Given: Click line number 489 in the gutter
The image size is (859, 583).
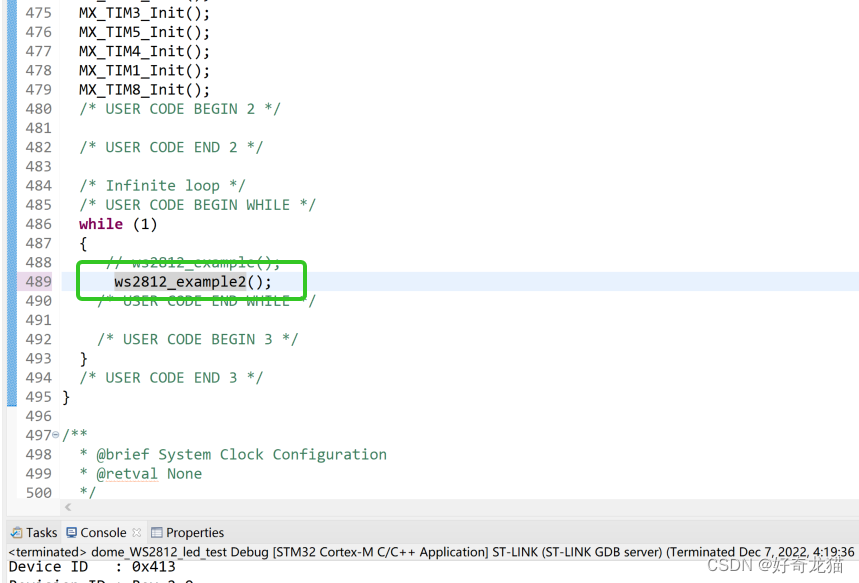Looking at the screenshot, I should (38, 282).
